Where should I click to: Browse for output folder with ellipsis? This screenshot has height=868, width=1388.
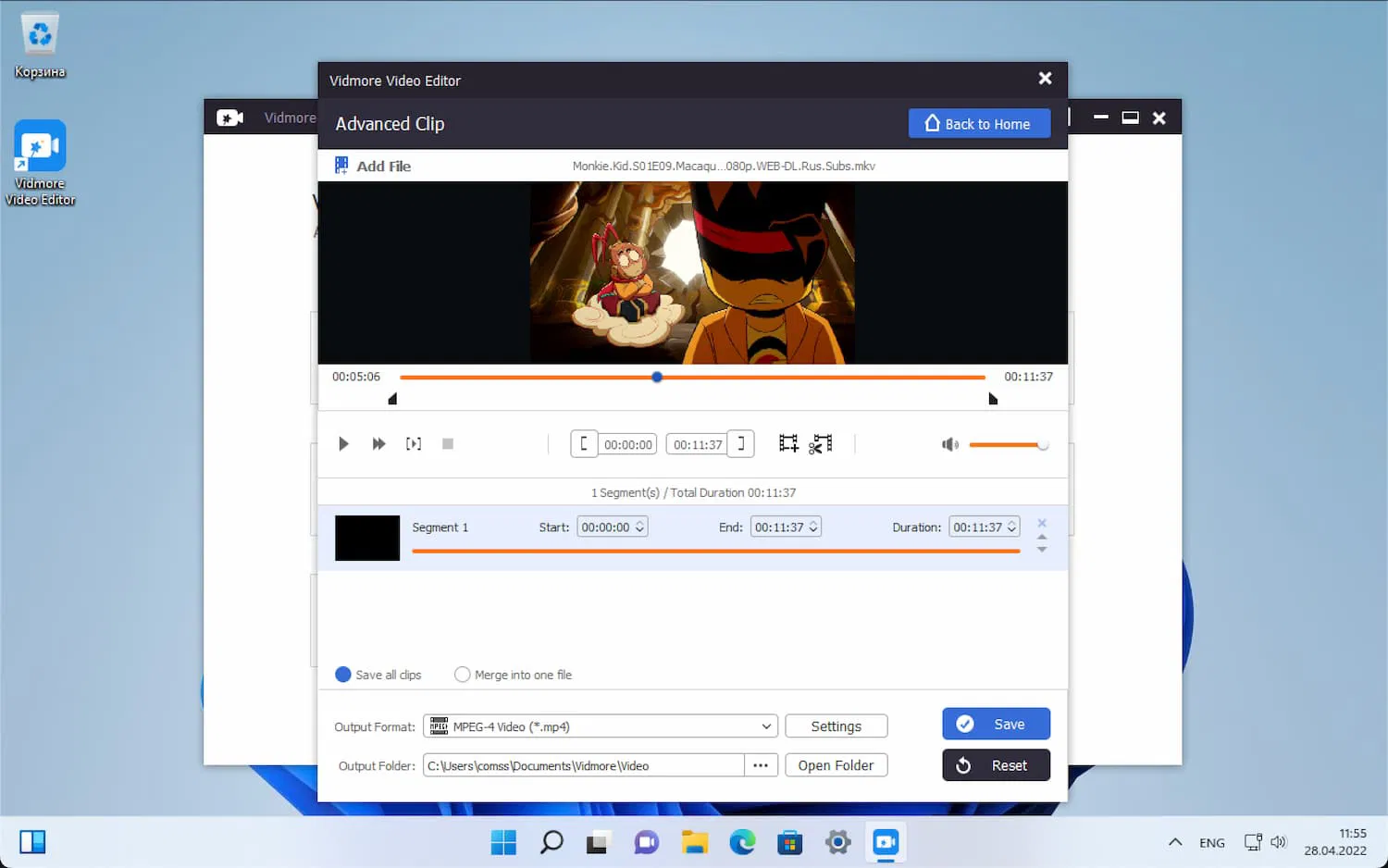[761, 765]
